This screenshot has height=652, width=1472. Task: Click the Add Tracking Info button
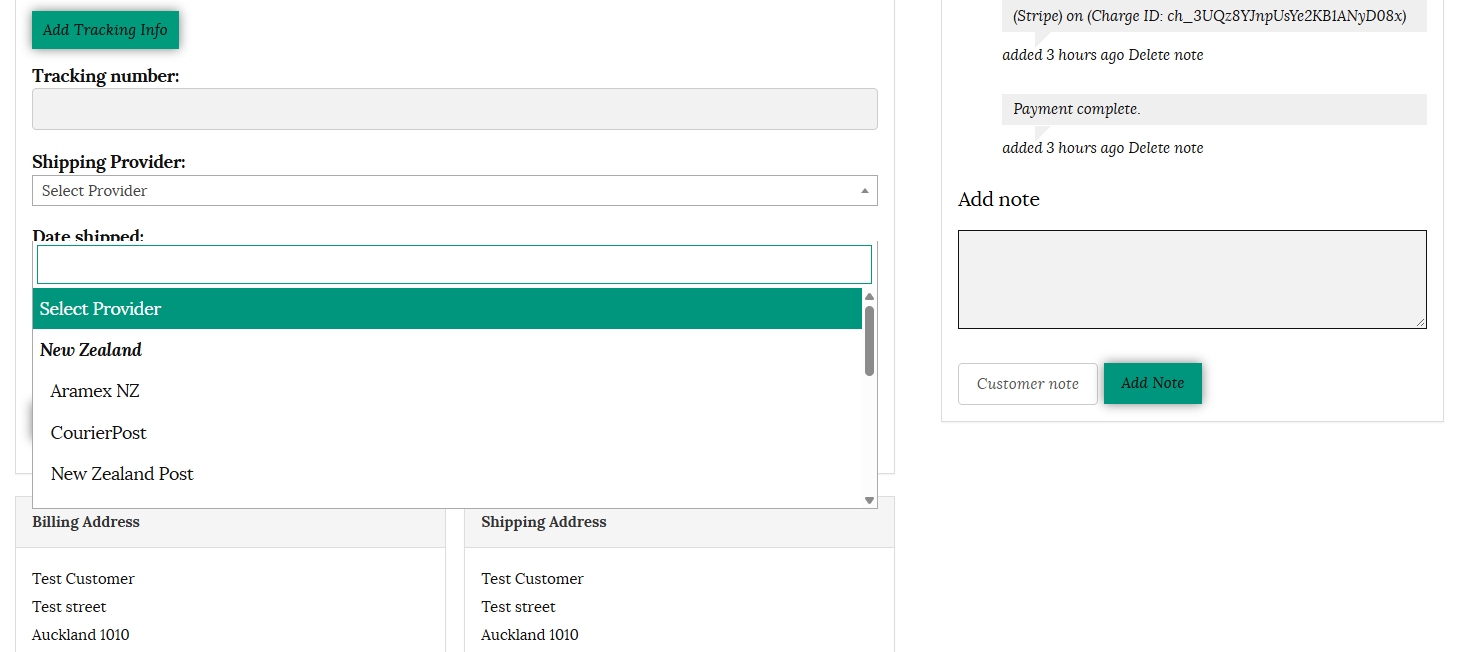pyautogui.click(x=105, y=30)
